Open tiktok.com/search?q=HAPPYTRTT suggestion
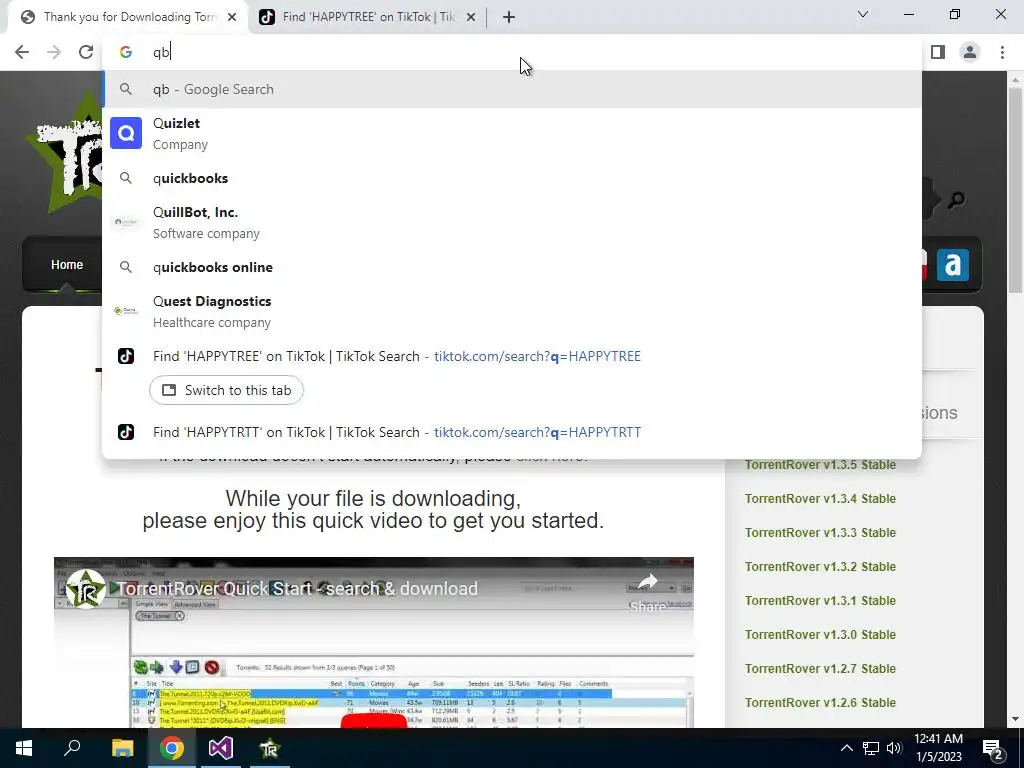 [x=512, y=432]
